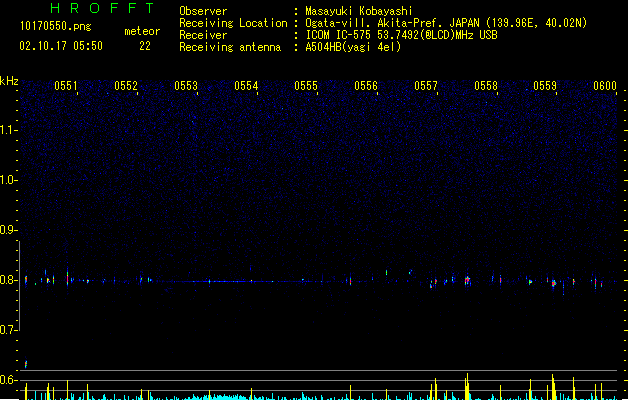This screenshot has height=400, width=629.
Task: Click the meteor count 22
Action: coord(145,46)
